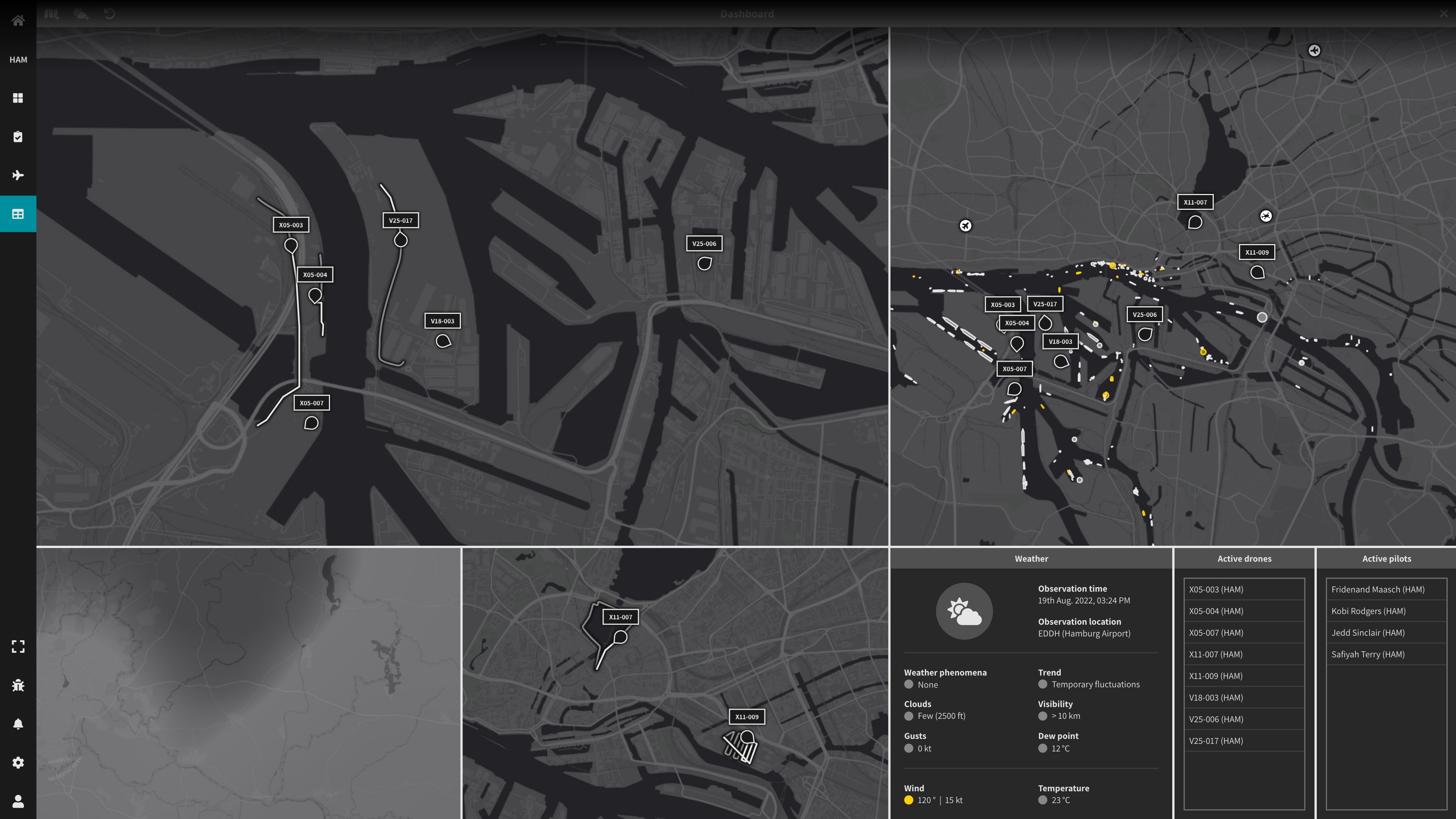Open the clipboard checklist sidebar icon
Viewport: 1456px width, 819px height.
click(18, 137)
